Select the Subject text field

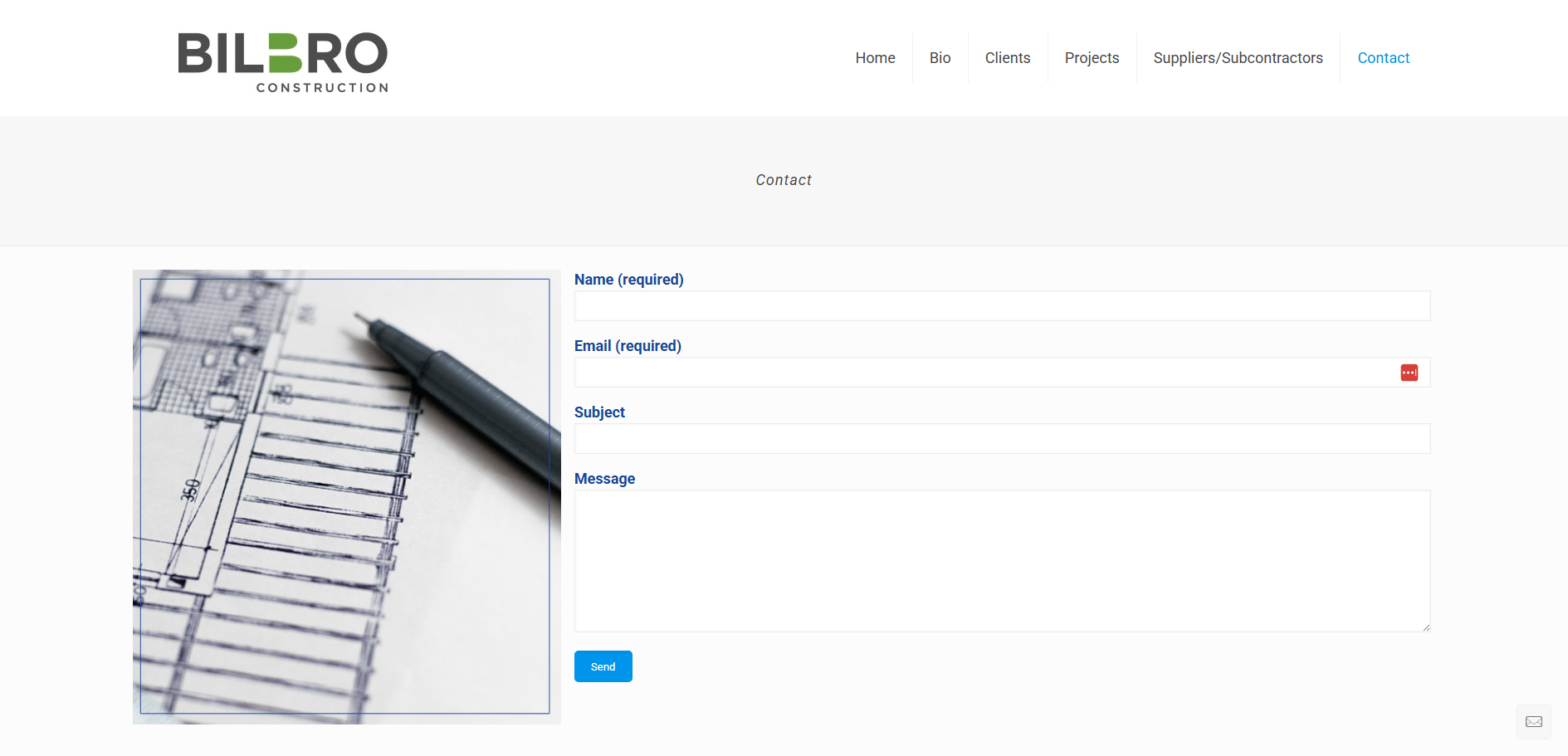click(1001, 439)
